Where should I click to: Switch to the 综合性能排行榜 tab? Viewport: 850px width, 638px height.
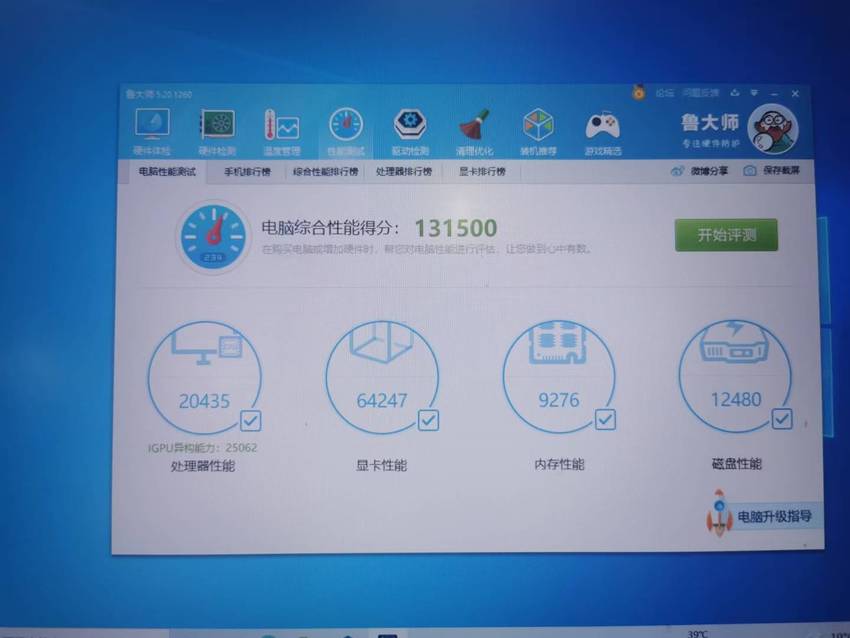[x=326, y=172]
